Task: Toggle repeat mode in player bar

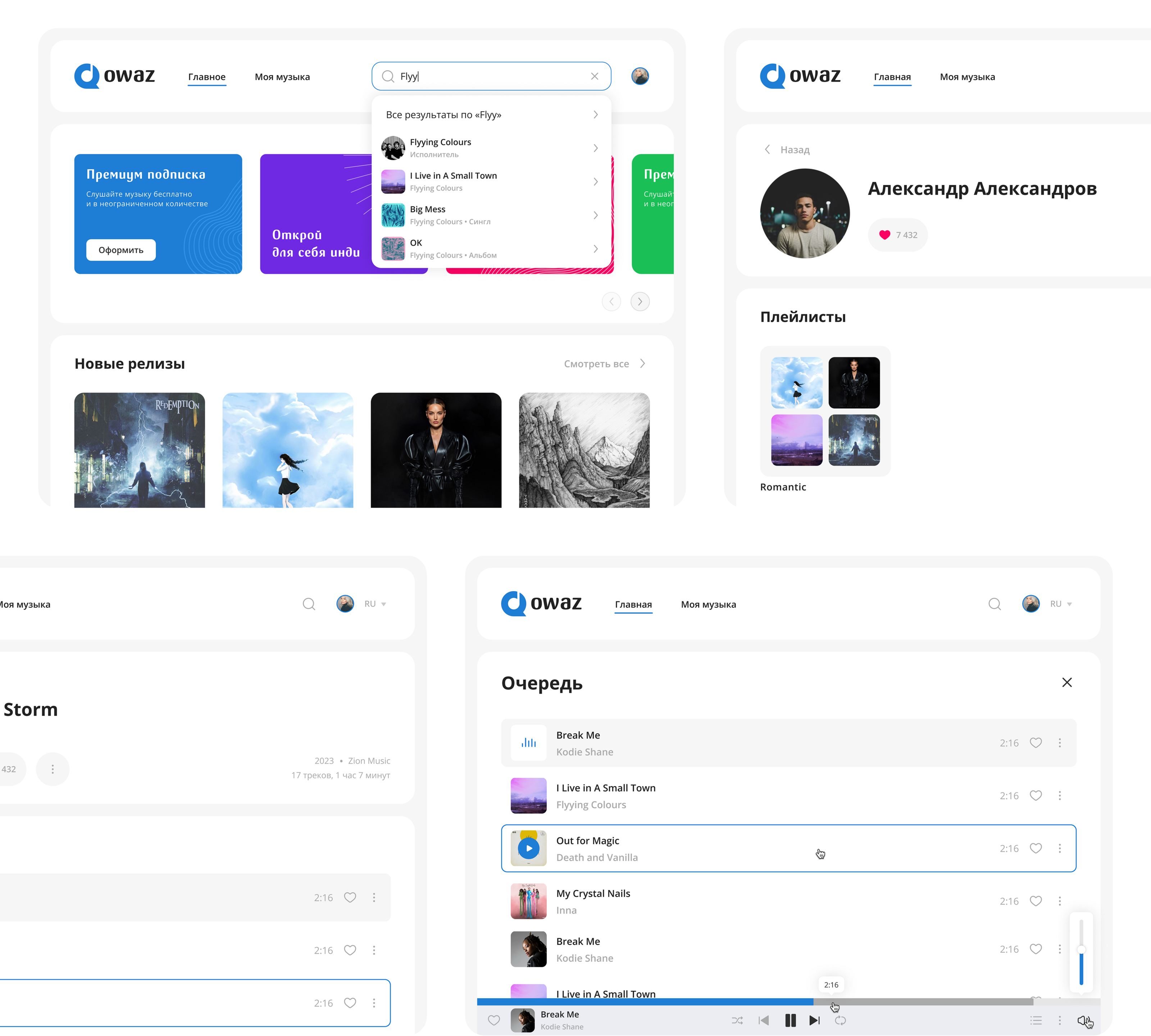Action: [x=840, y=1021]
